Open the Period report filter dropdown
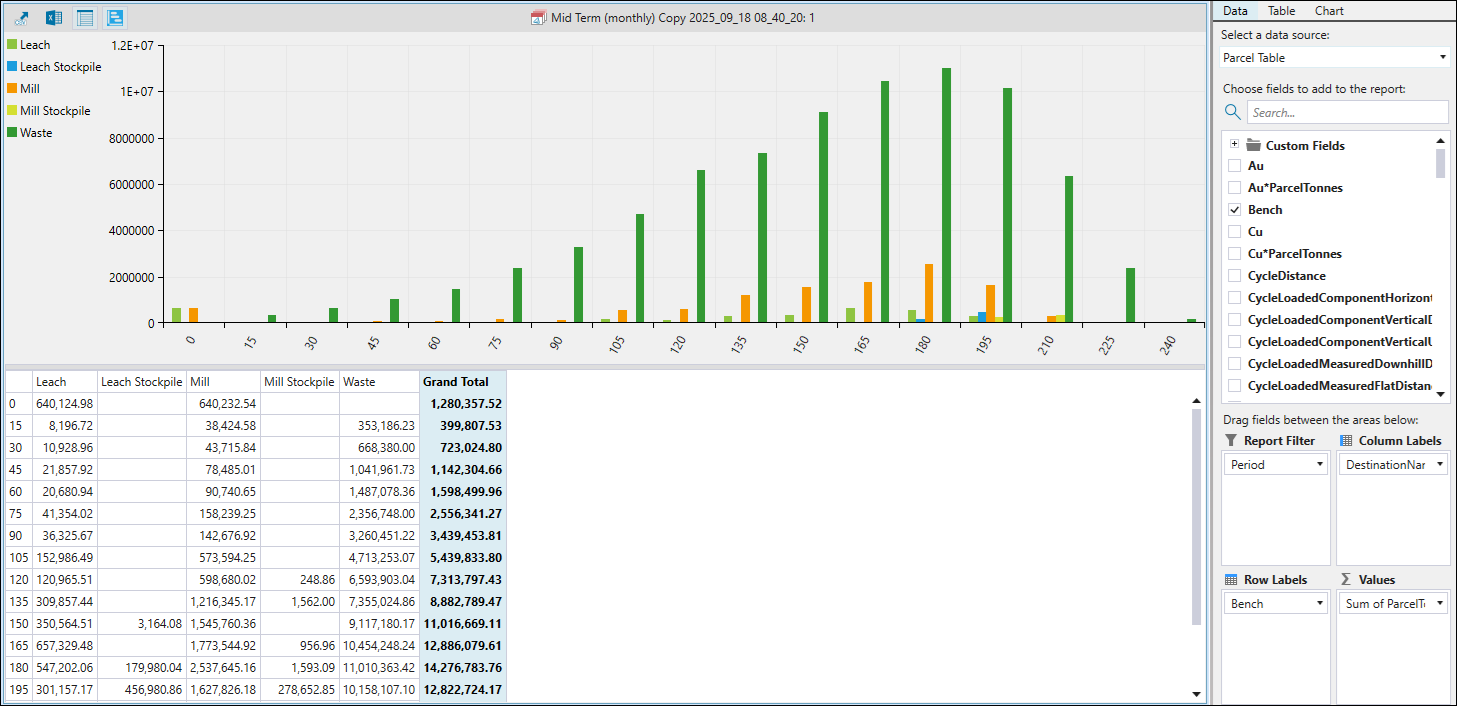The width and height of the screenshot is (1457, 706). pos(1276,465)
